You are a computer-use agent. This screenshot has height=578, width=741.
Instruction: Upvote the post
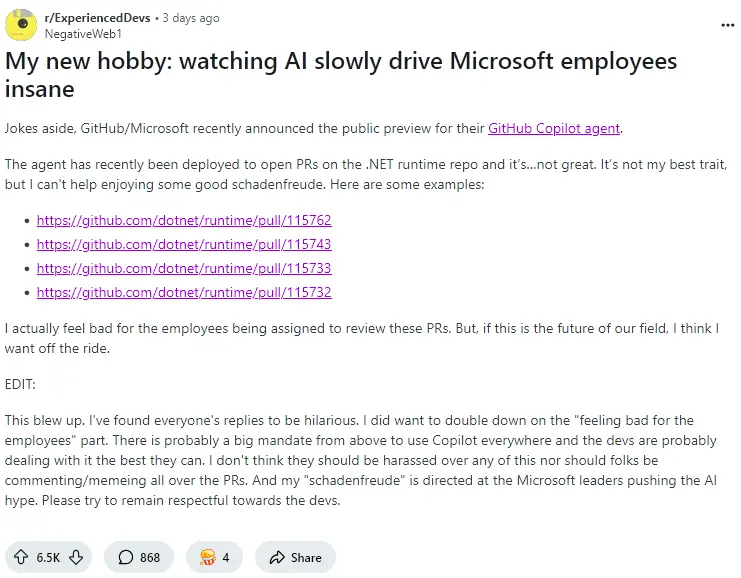tap(21, 557)
